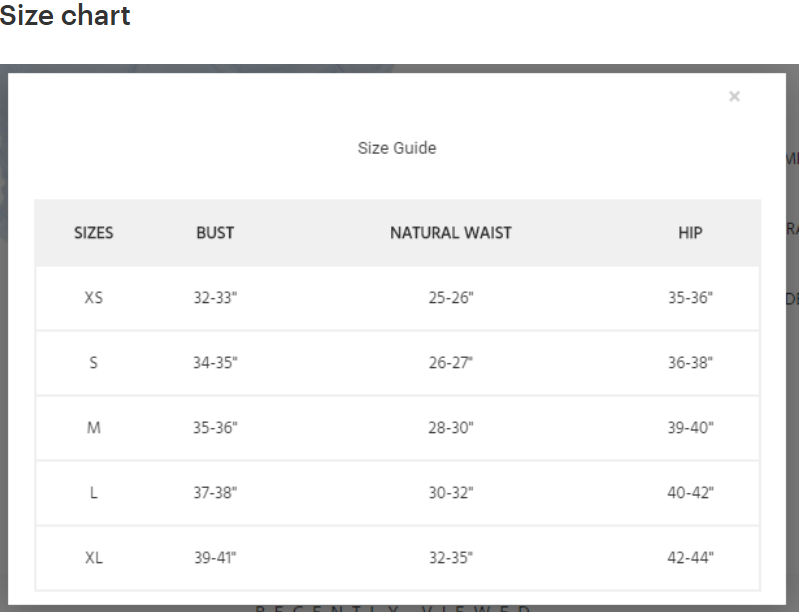Click the S size row label
Viewport: 800px width, 612px height.
(x=93, y=363)
